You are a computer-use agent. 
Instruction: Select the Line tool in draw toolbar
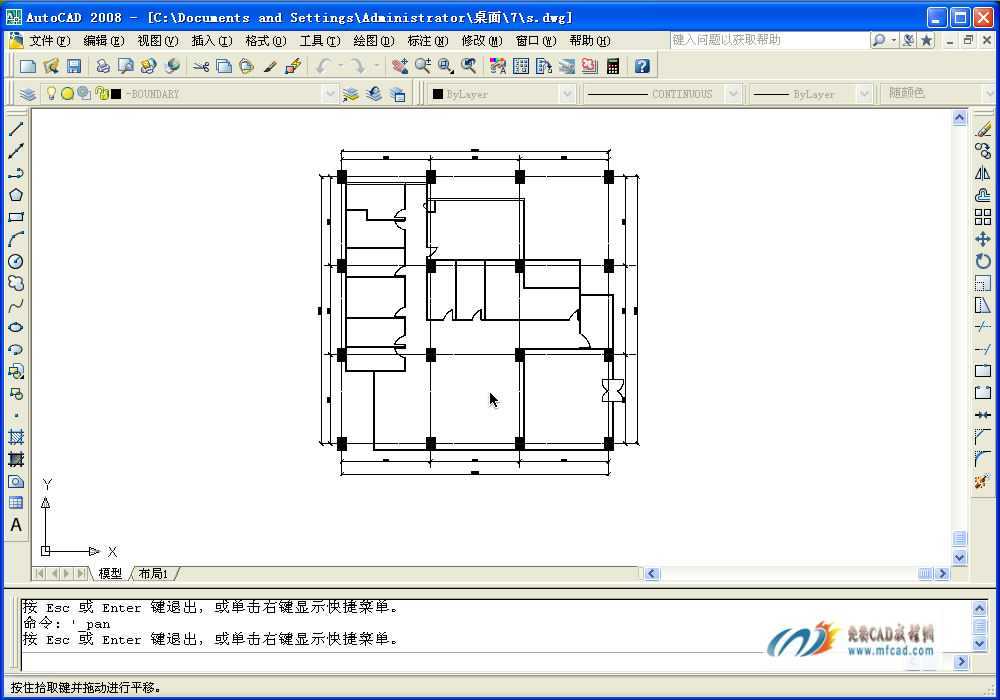pyautogui.click(x=16, y=129)
